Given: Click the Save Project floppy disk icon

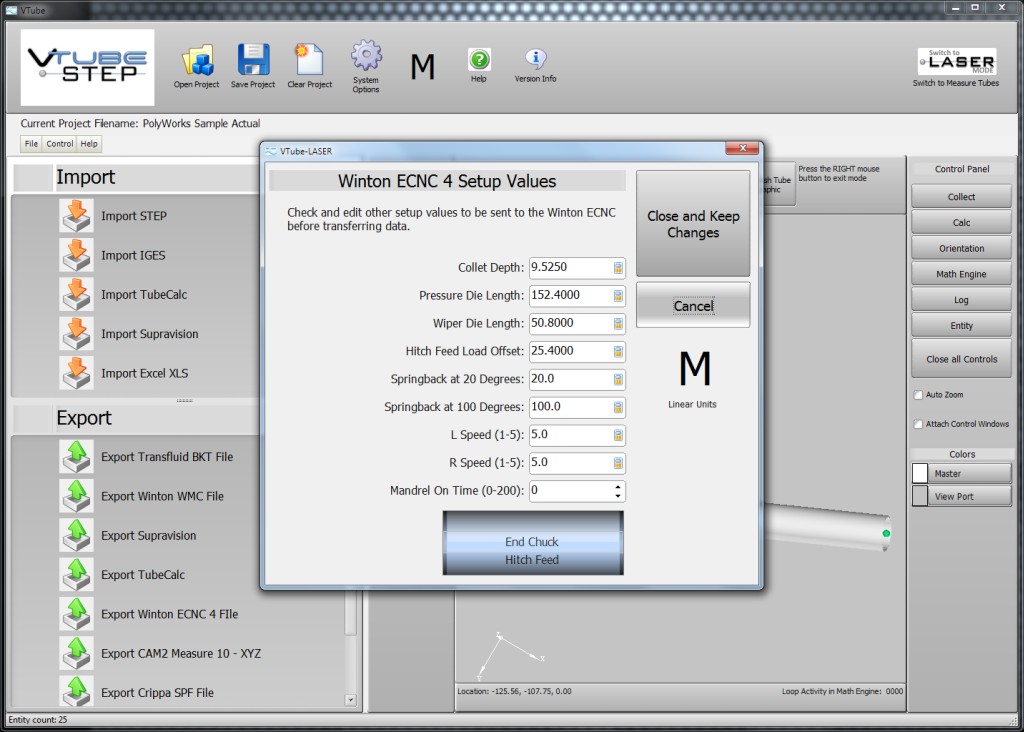Looking at the screenshot, I should click(x=253, y=60).
